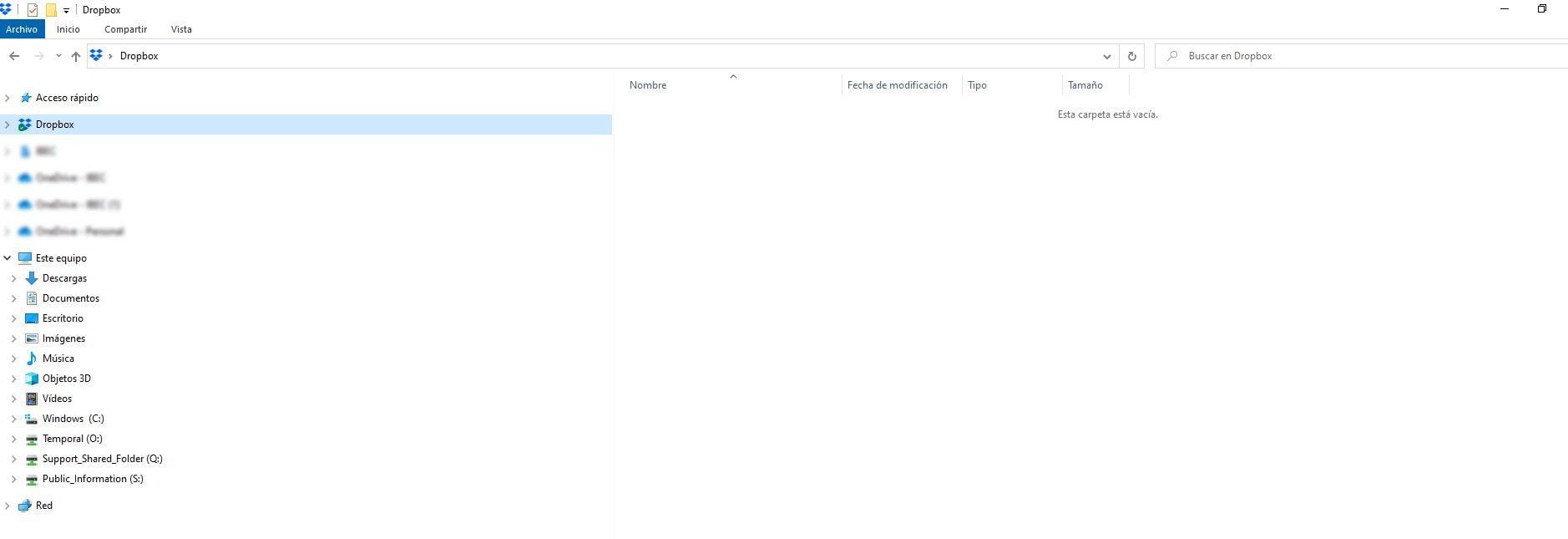Go up one folder level

(x=76, y=56)
